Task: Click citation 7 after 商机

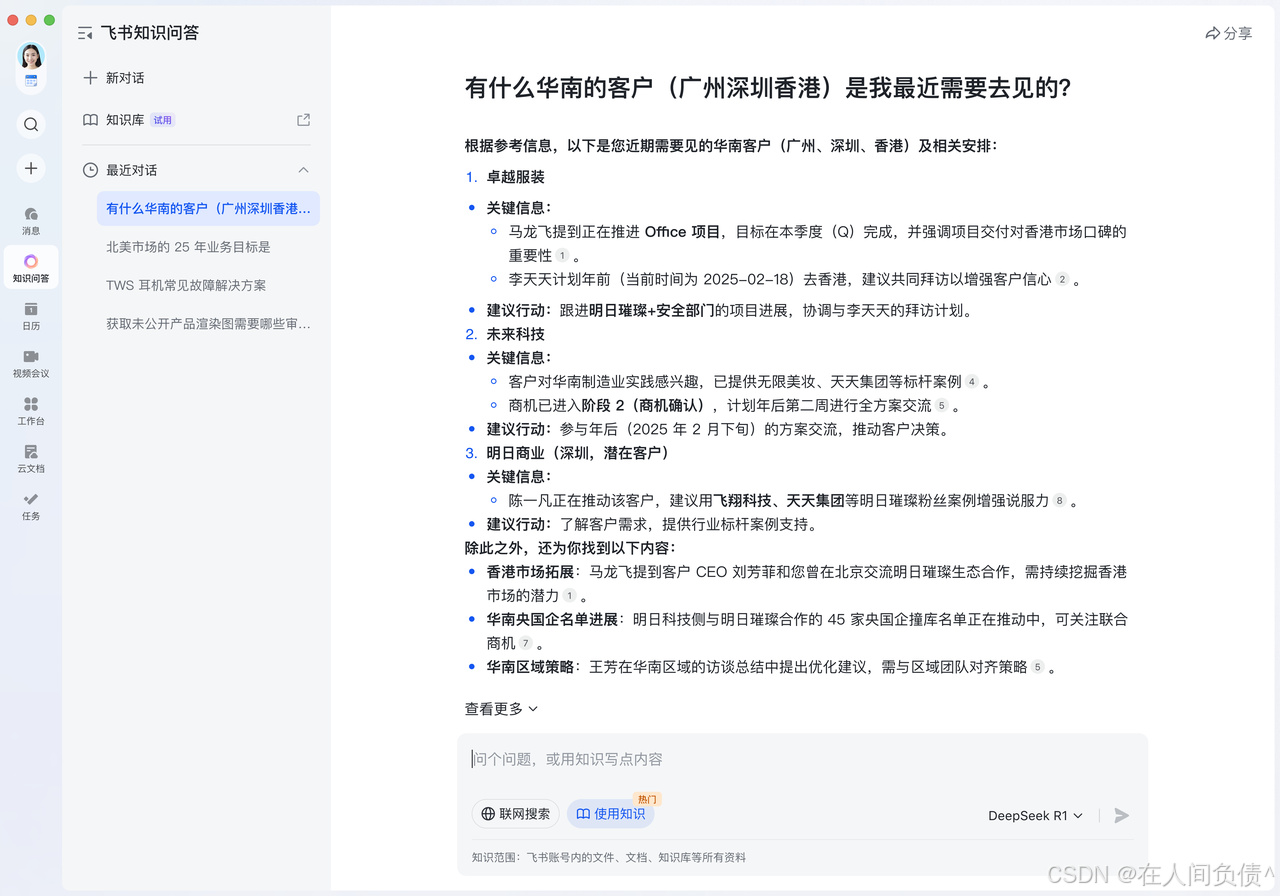Action: [525, 643]
